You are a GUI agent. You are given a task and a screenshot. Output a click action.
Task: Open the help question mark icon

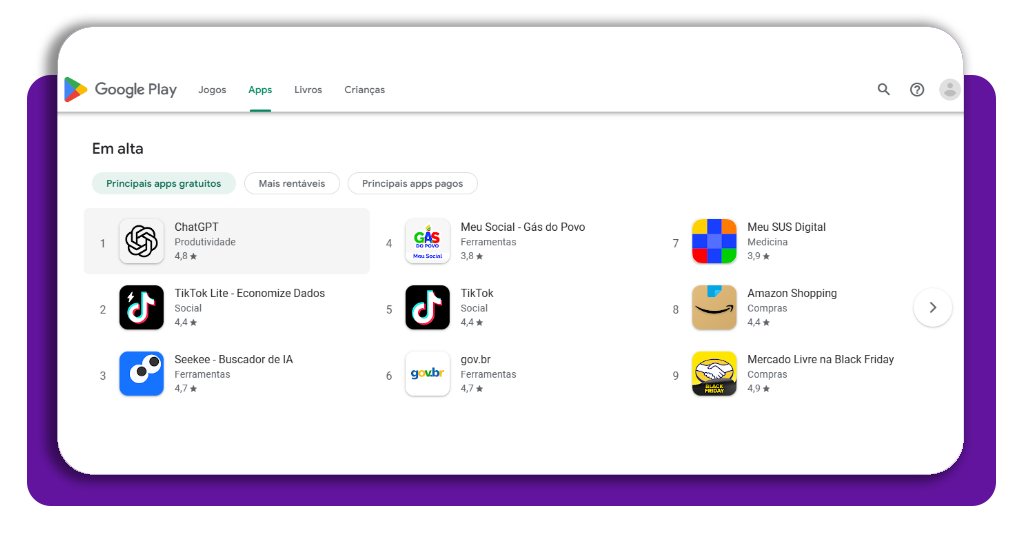coord(917,89)
